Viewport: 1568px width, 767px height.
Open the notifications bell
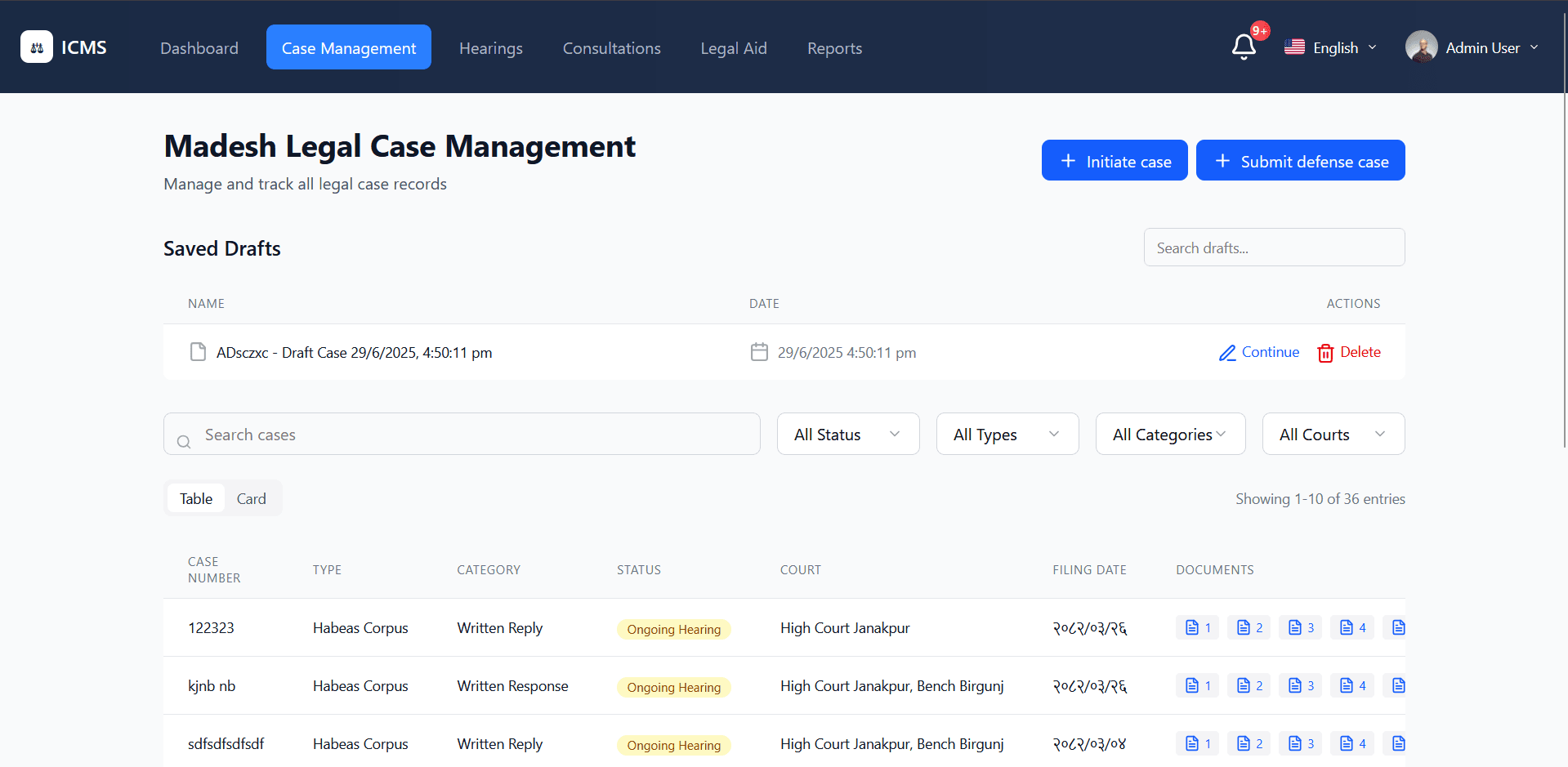[x=1244, y=47]
